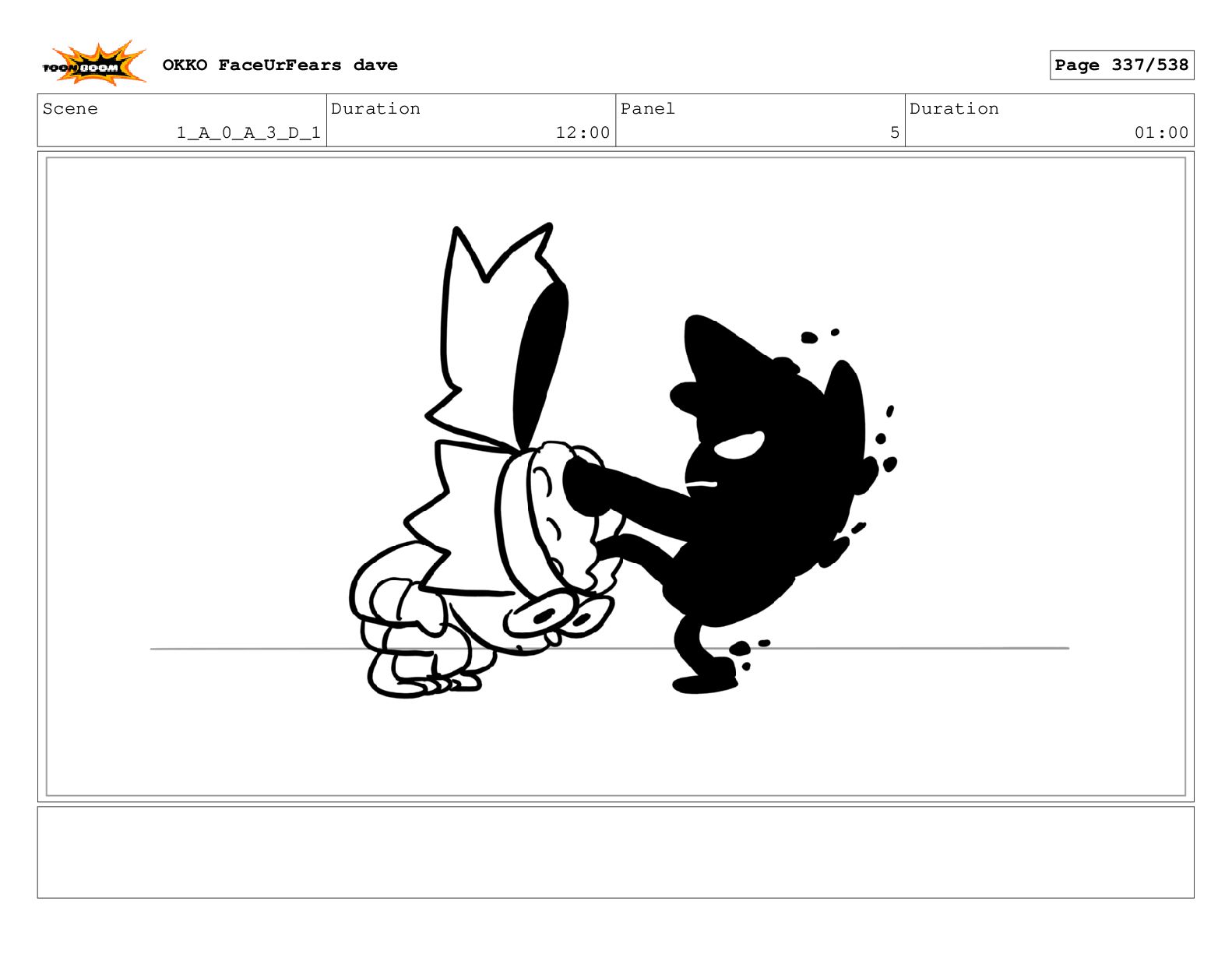Click the 'Scene' header label
The height and width of the screenshot is (954, 1232).
pyautogui.click(x=70, y=108)
